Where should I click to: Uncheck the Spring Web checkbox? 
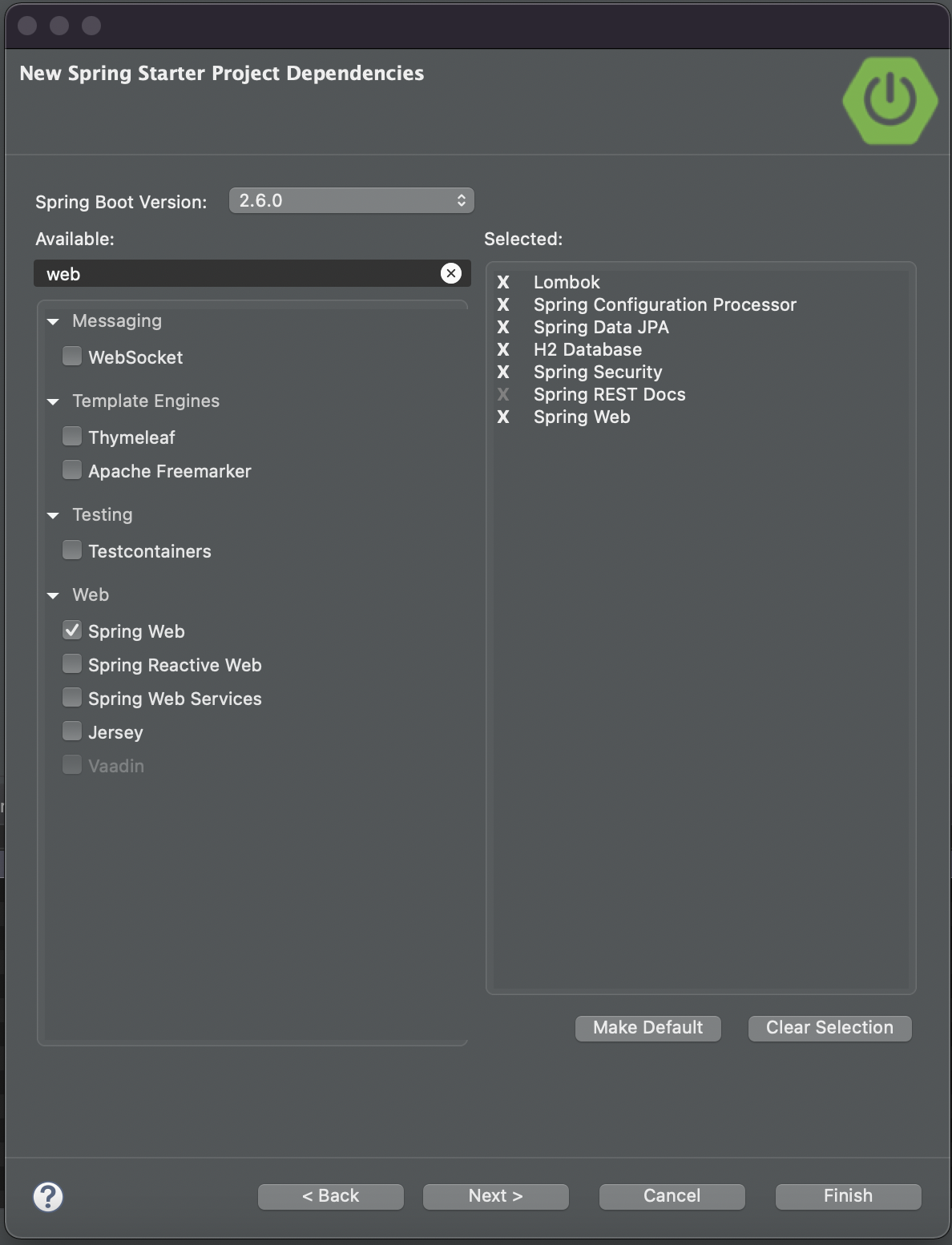tap(72, 630)
